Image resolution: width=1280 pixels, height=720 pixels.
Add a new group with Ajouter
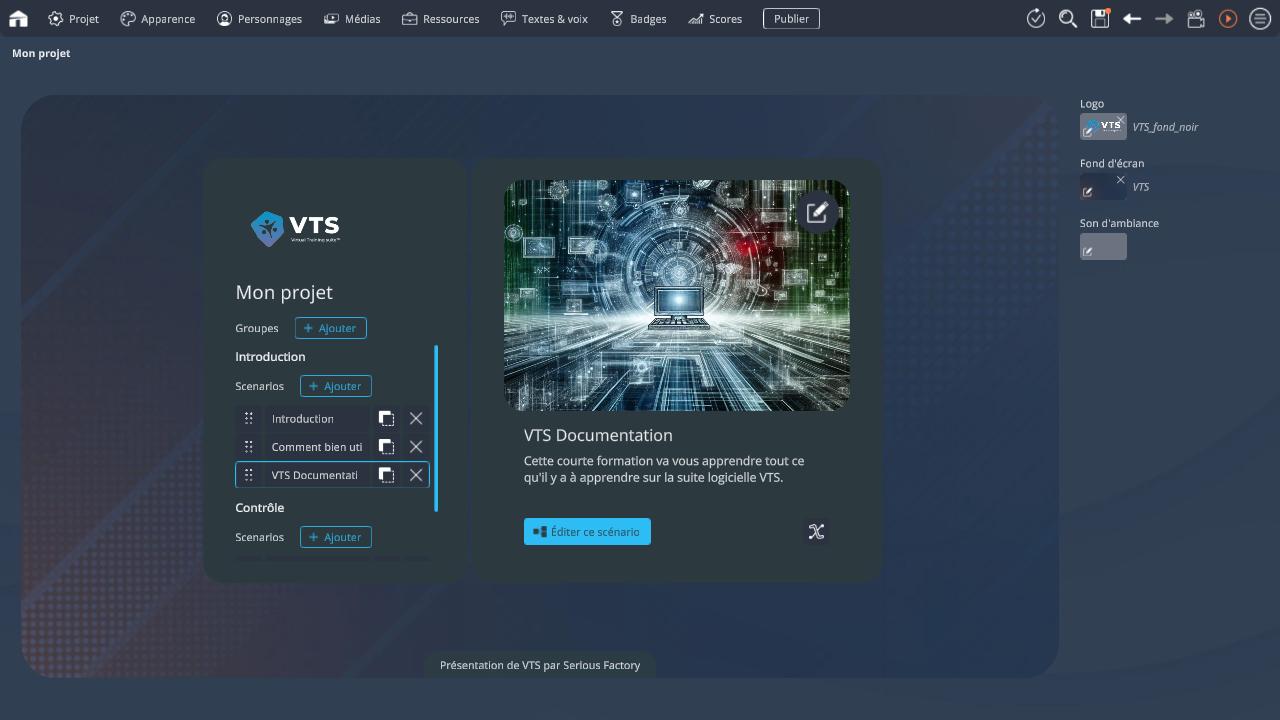click(331, 328)
